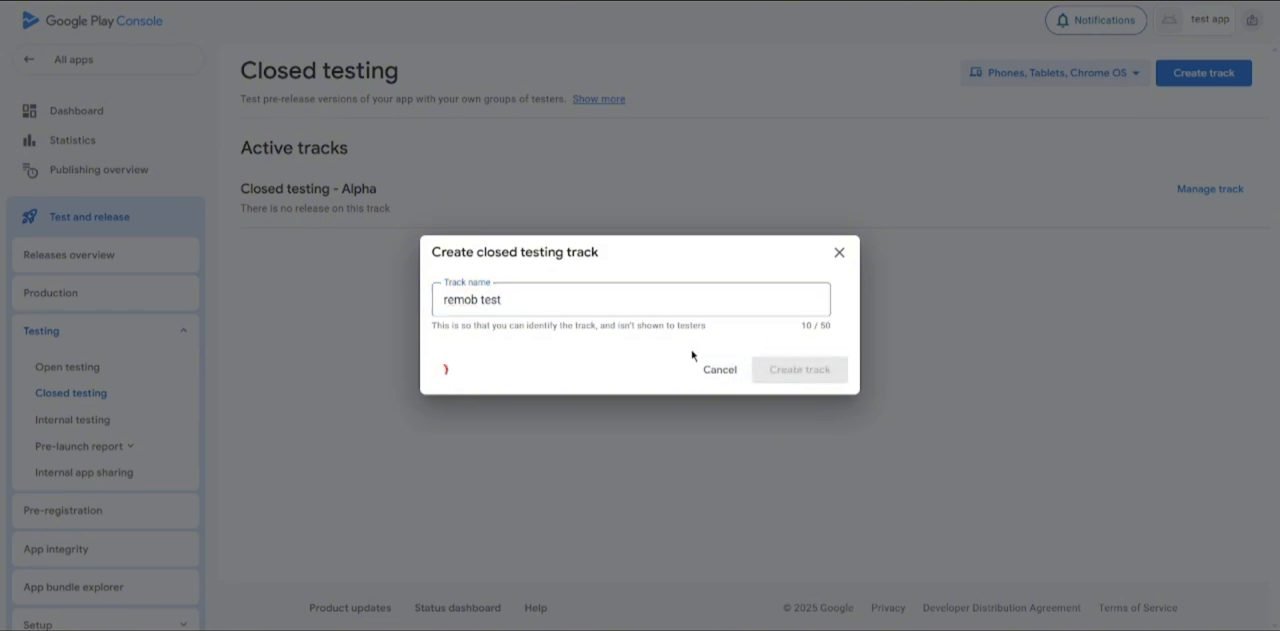Select Internal testing in the sidebar
The width and height of the screenshot is (1280, 631).
click(x=73, y=420)
